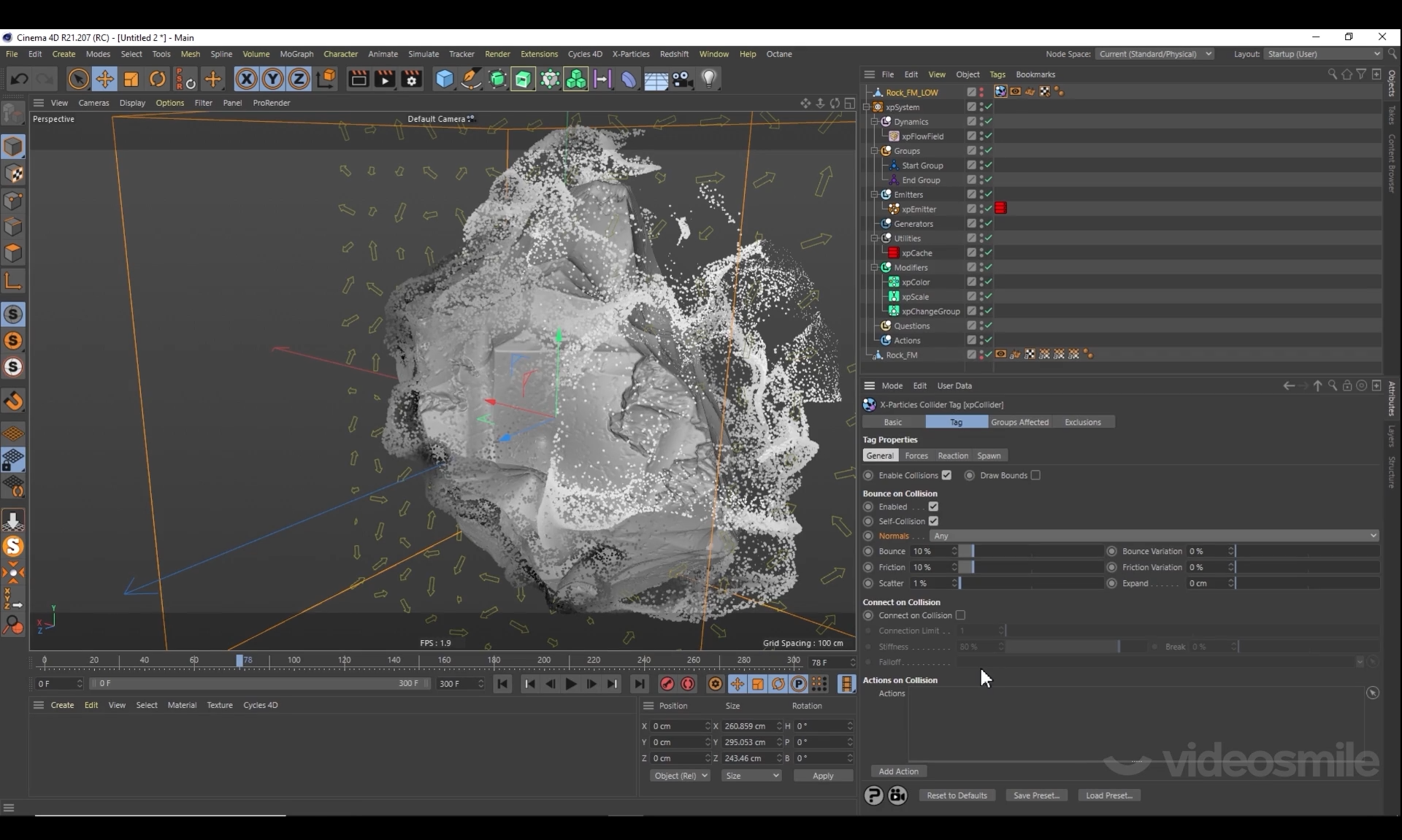
Task: Open the X-Particles menu
Action: 630,54
